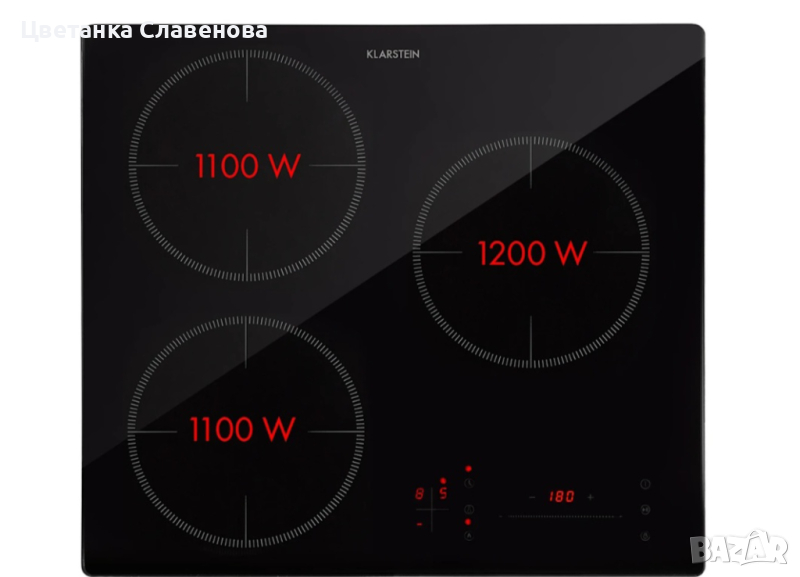
Task: Tap the zone display showing 5
Action: (x=442, y=495)
